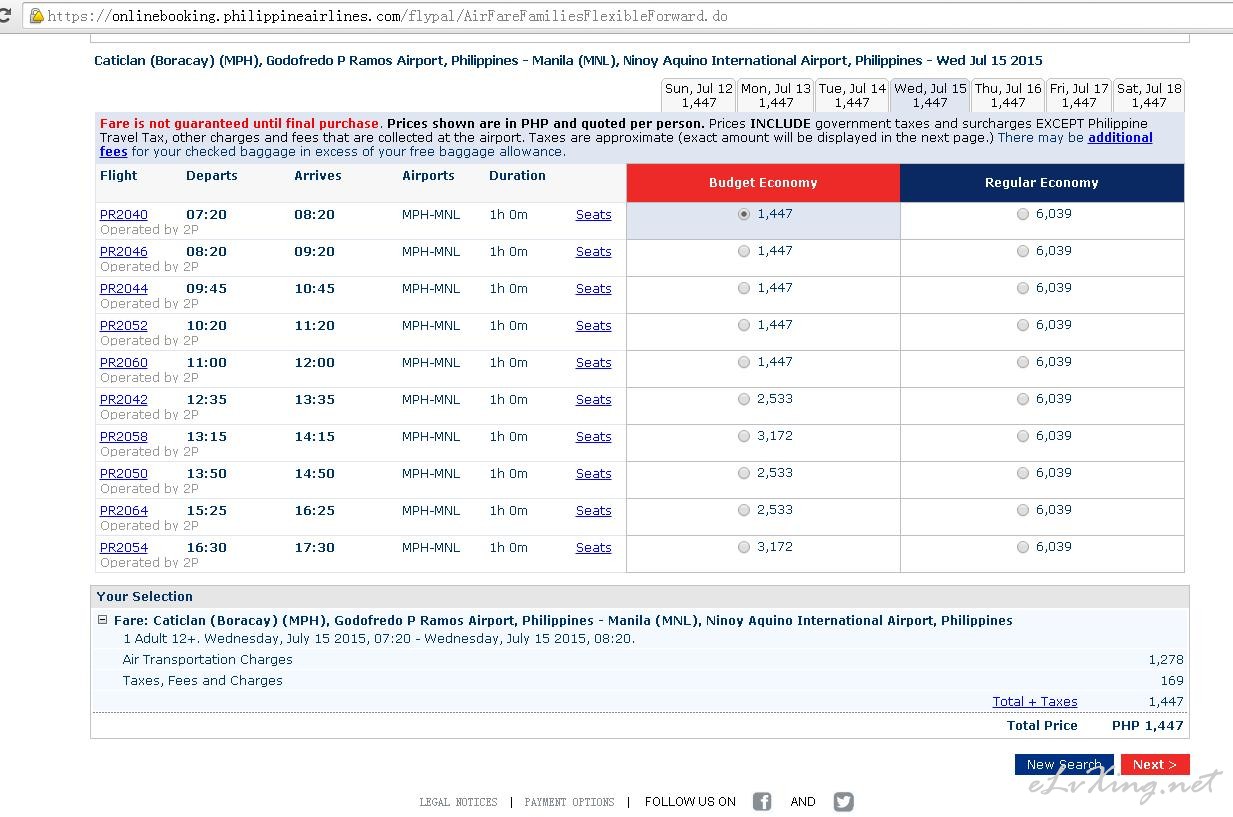Choose Regular Economy fare for flight PR2046
This screenshot has width=1233, height=817.
(x=1023, y=251)
